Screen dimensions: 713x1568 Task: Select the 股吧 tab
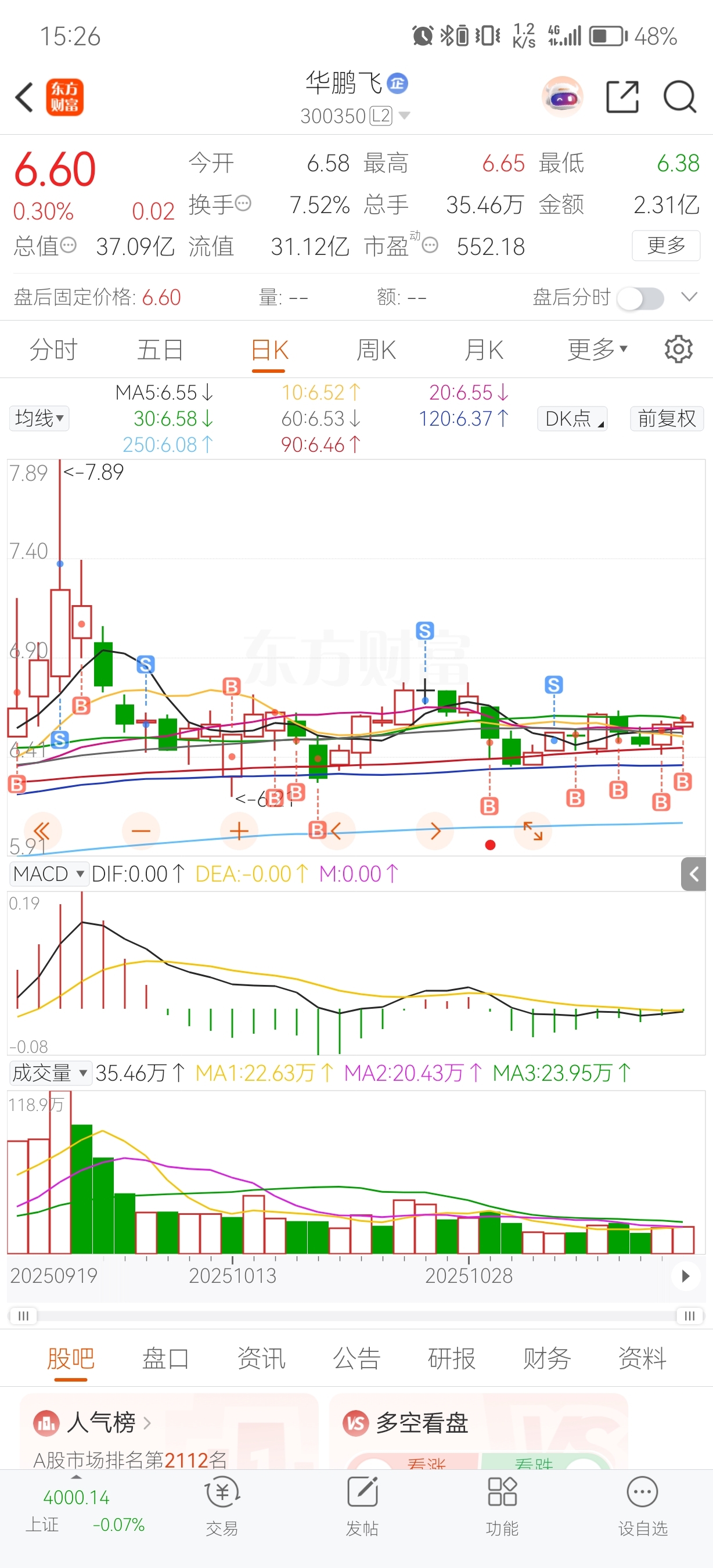[71, 1359]
